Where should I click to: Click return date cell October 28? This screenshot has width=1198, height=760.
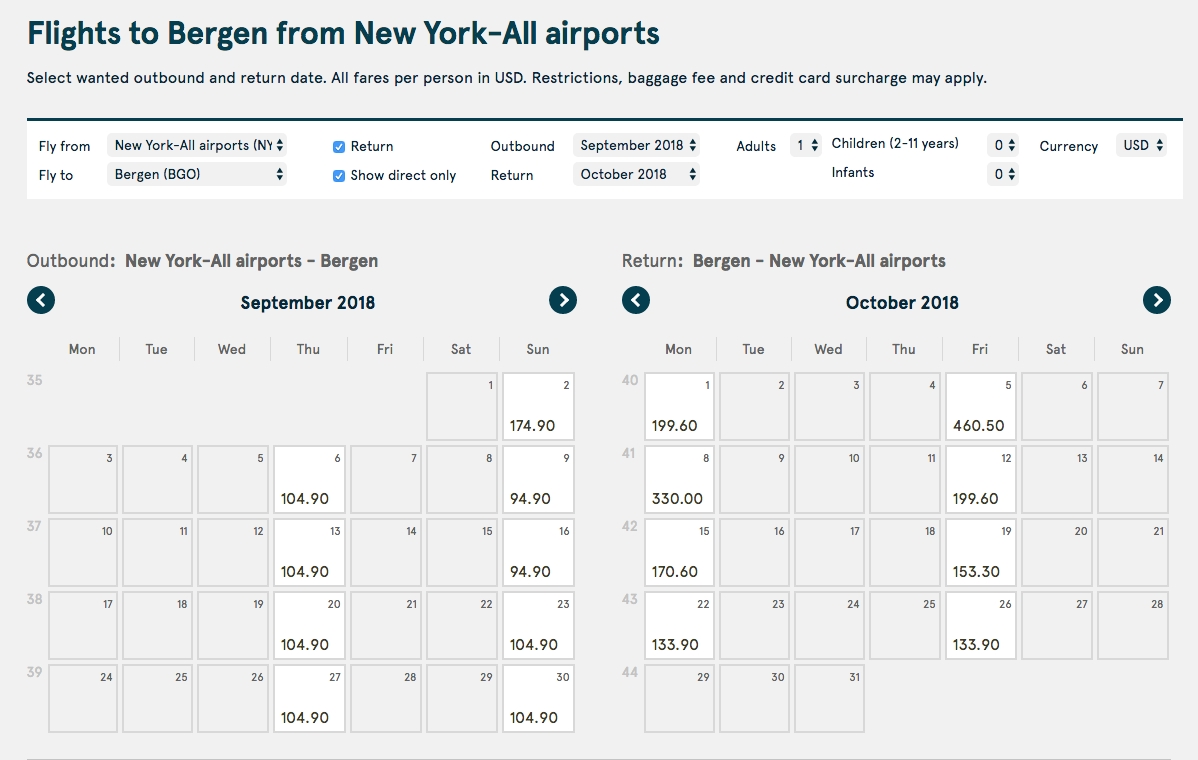pyautogui.click(x=1133, y=626)
